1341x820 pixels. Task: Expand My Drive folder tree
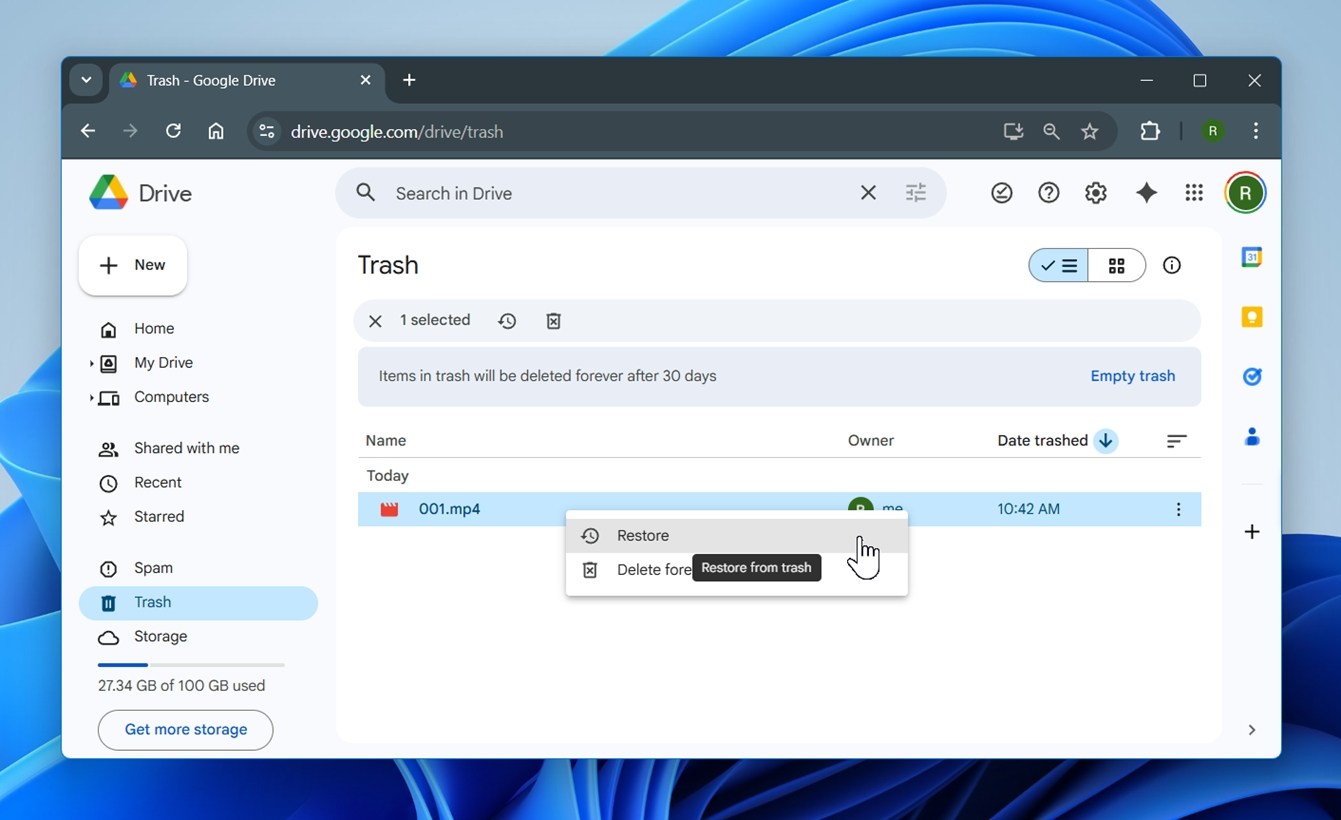click(91, 363)
